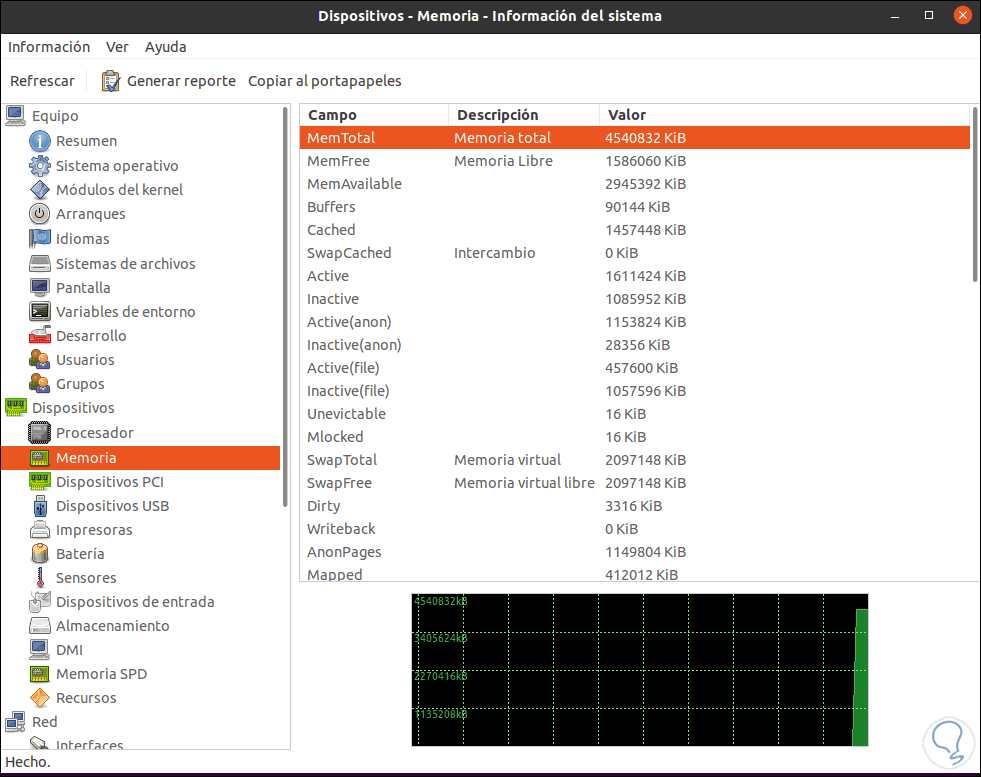Click the Recursos diamond icon
The width and height of the screenshot is (981, 777).
coord(40,698)
